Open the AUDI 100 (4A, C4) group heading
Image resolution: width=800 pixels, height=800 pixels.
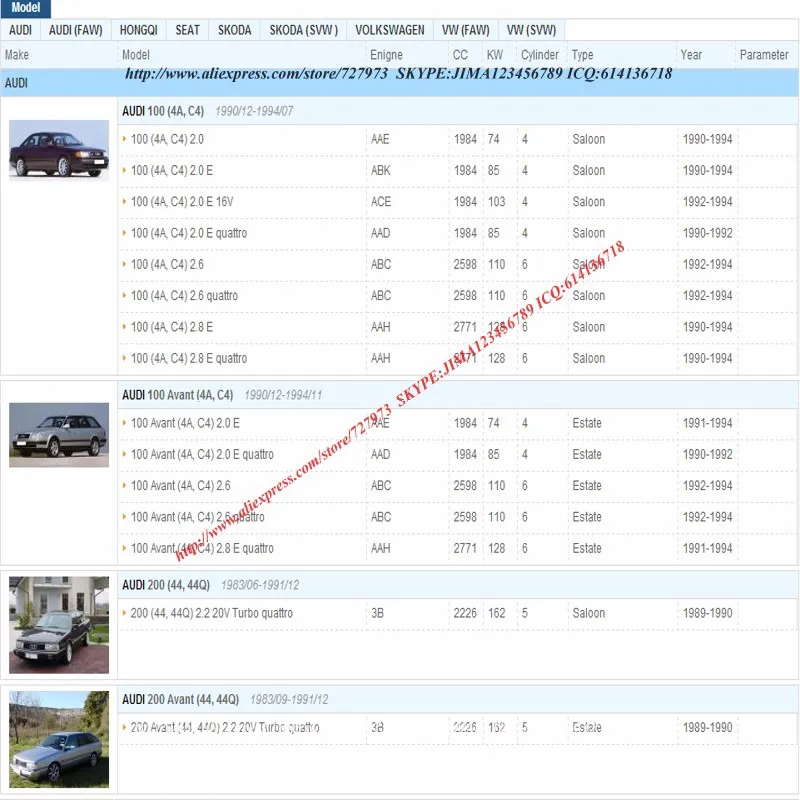pos(163,111)
